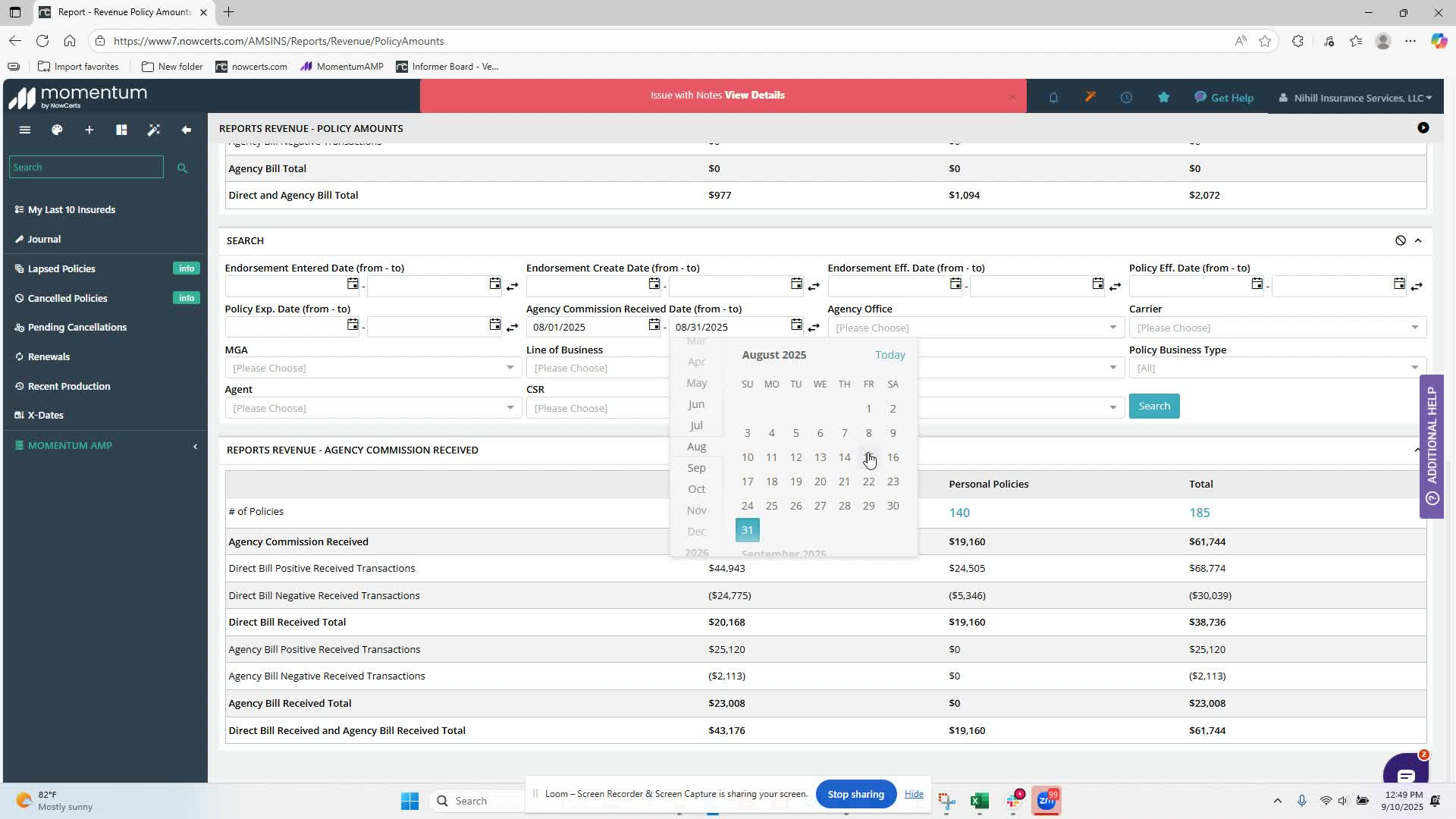Select August 15 in the calendar
This screenshot has height=819, width=1456.
(x=868, y=457)
